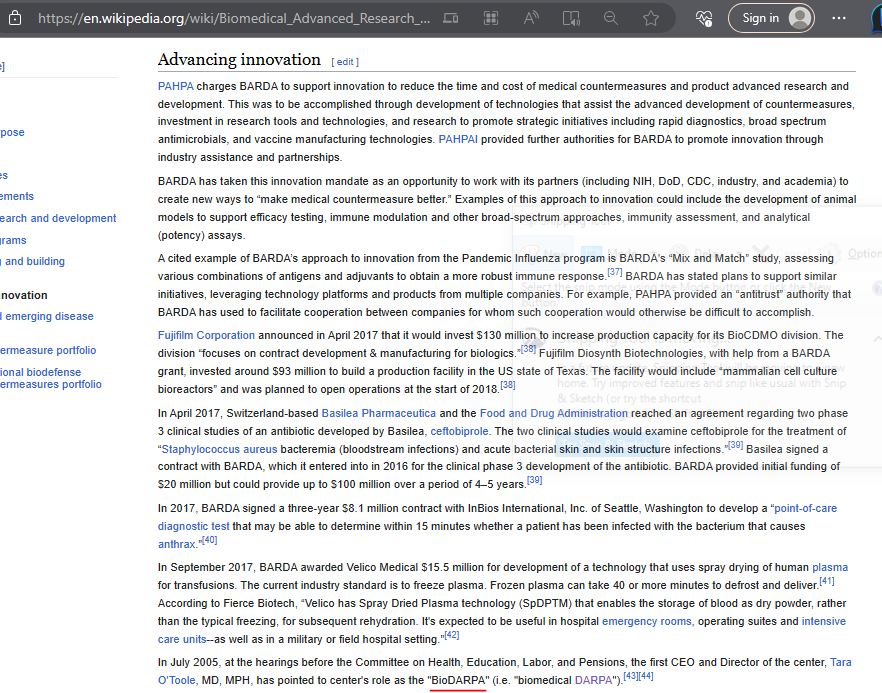Click the 'Advancing innovation' section heading
Screen dimensions: 882x693
239,60
